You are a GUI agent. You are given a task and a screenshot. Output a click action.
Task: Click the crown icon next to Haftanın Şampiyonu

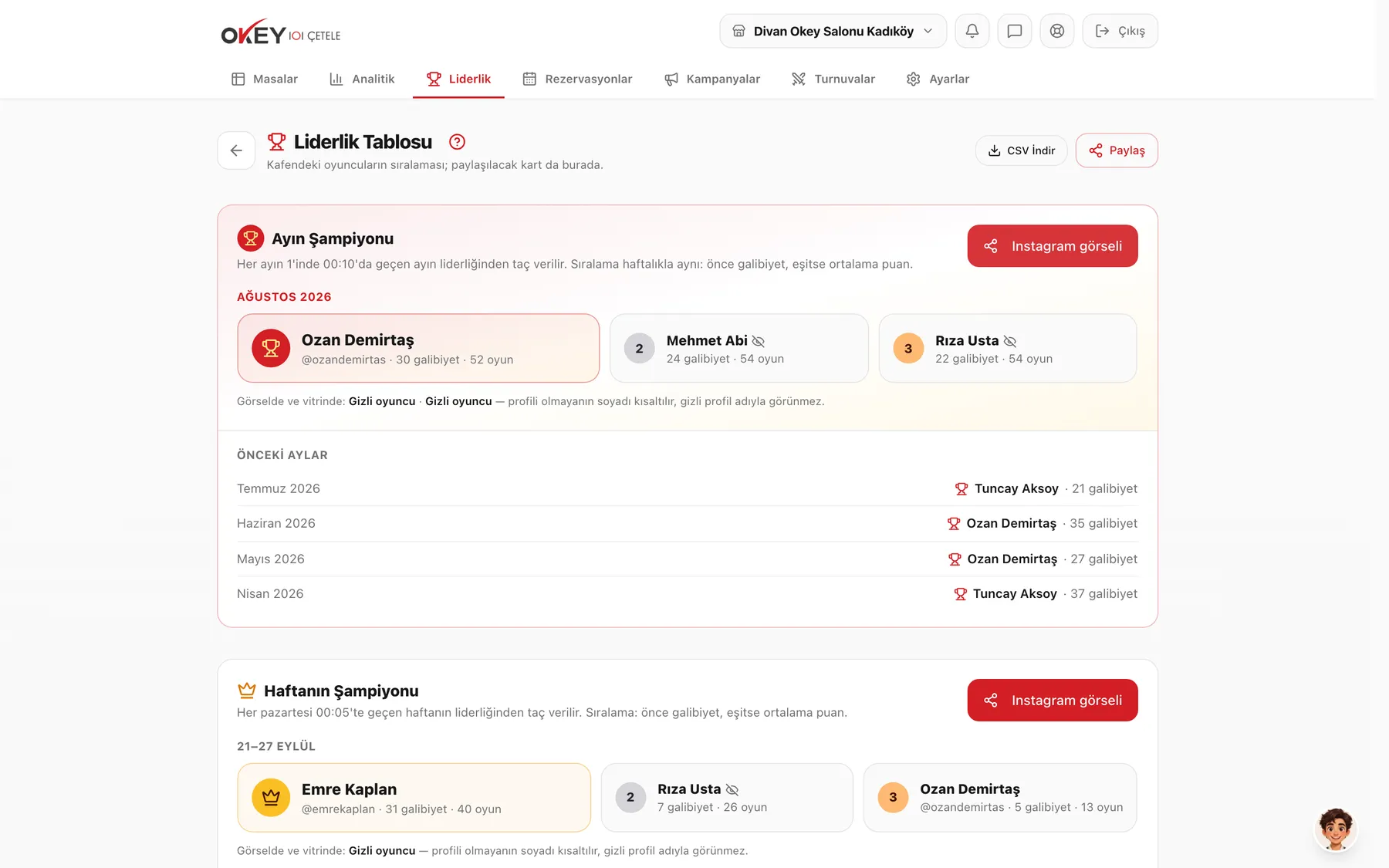pyautogui.click(x=247, y=691)
